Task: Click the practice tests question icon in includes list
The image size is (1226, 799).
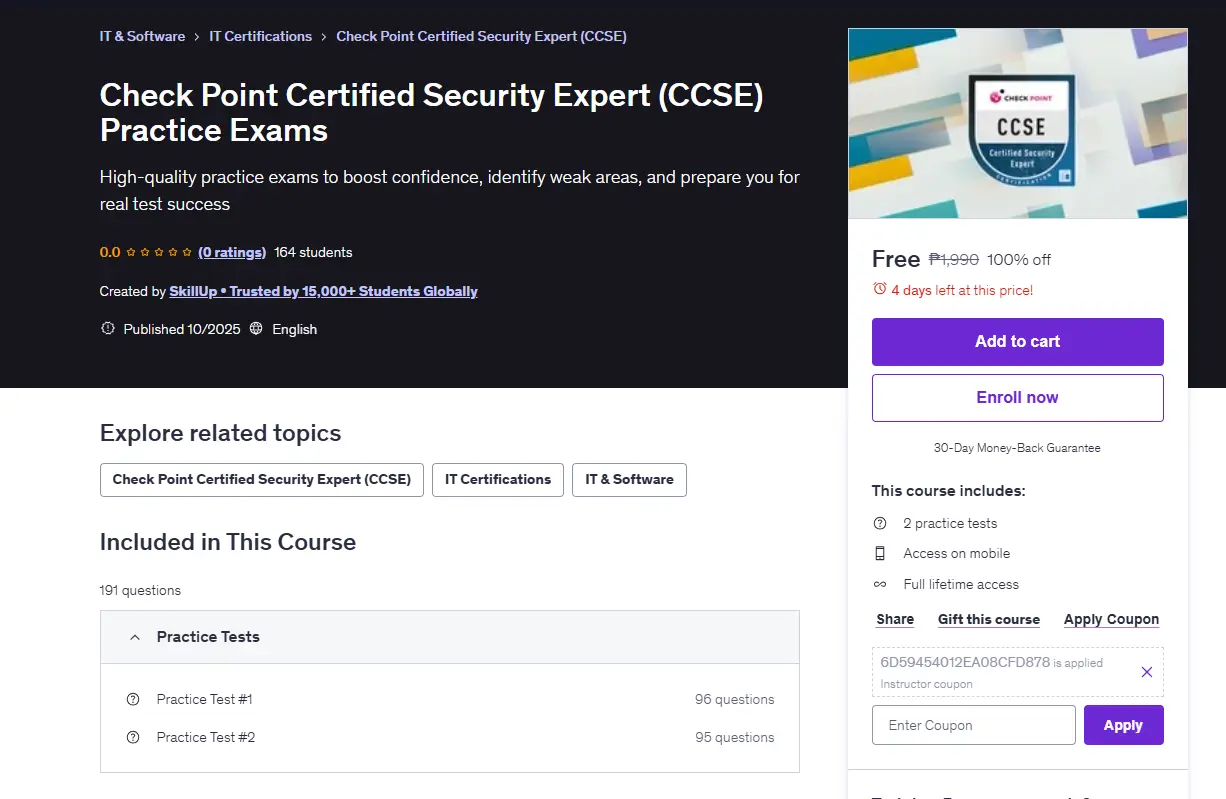Action: pyautogui.click(x=880, y=523)
